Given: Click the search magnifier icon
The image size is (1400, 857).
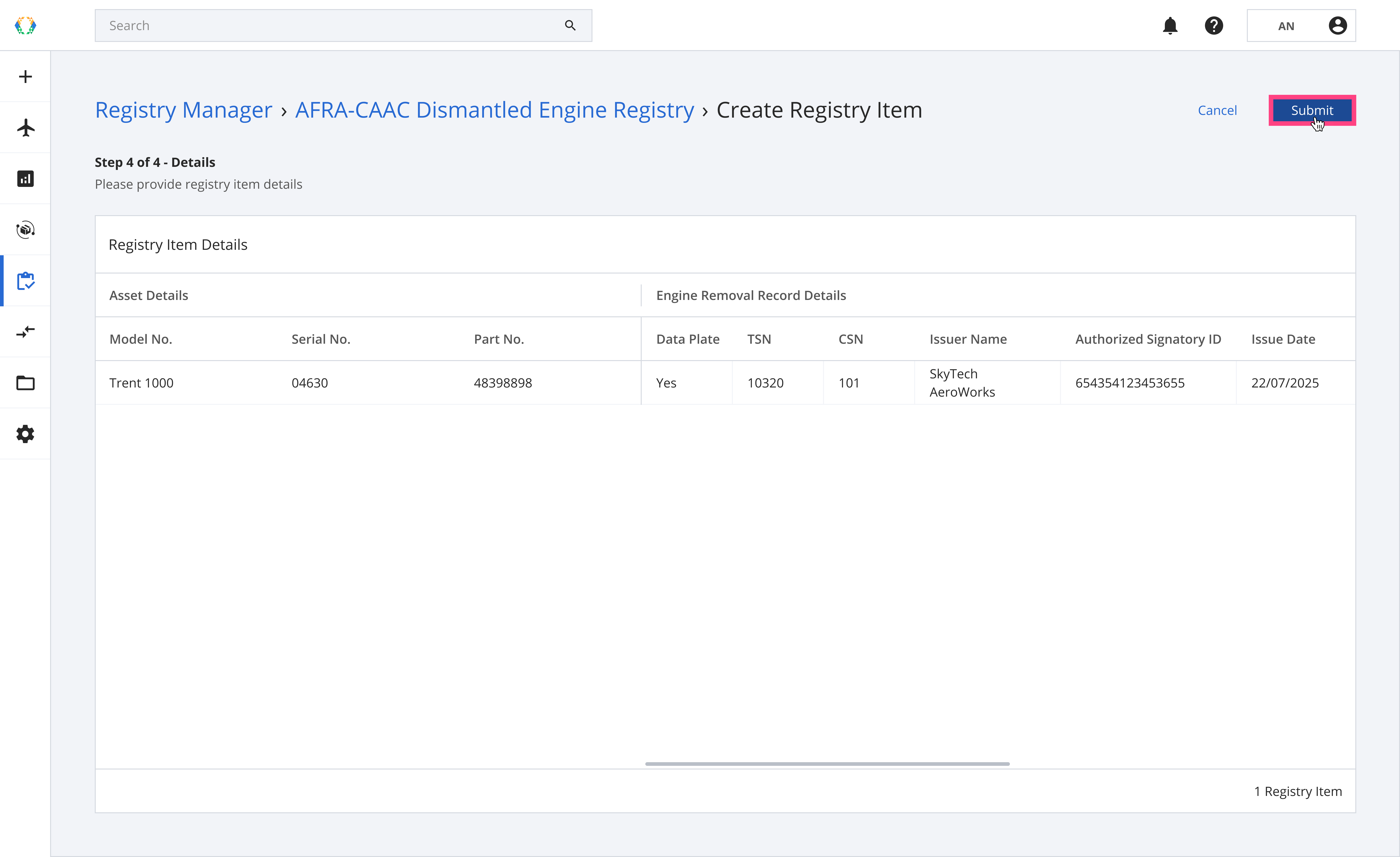Looking at the screenshot, I should click(570, 26).
